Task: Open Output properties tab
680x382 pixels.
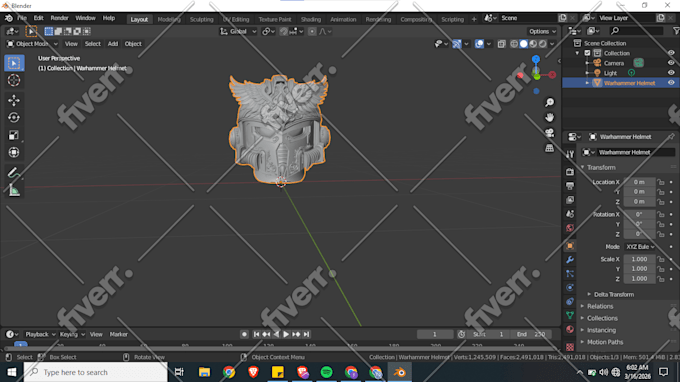Action: 570,186
